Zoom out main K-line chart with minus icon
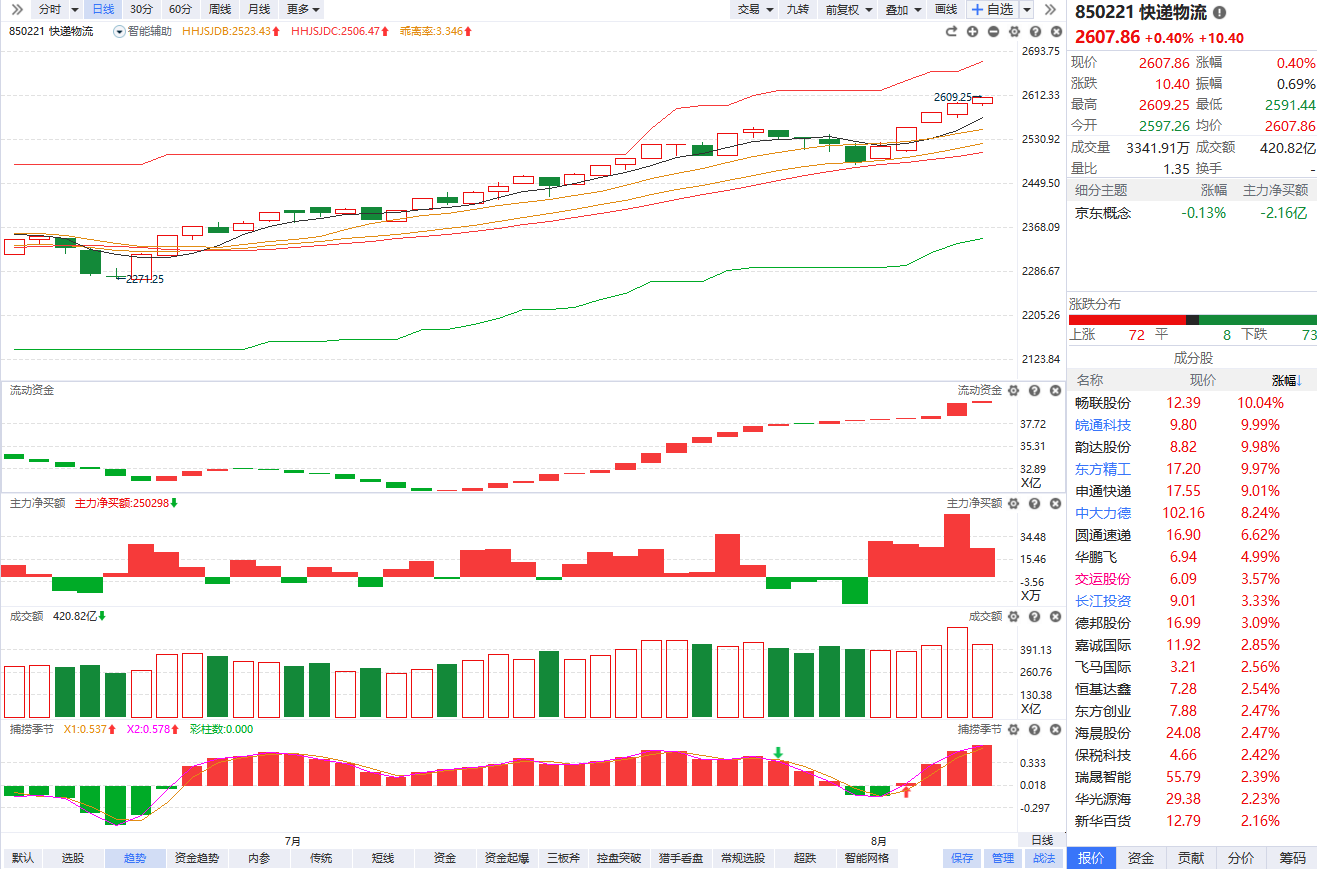This screenshot has width=1317, height=869. pyautogui.click(x=993, y=32)
